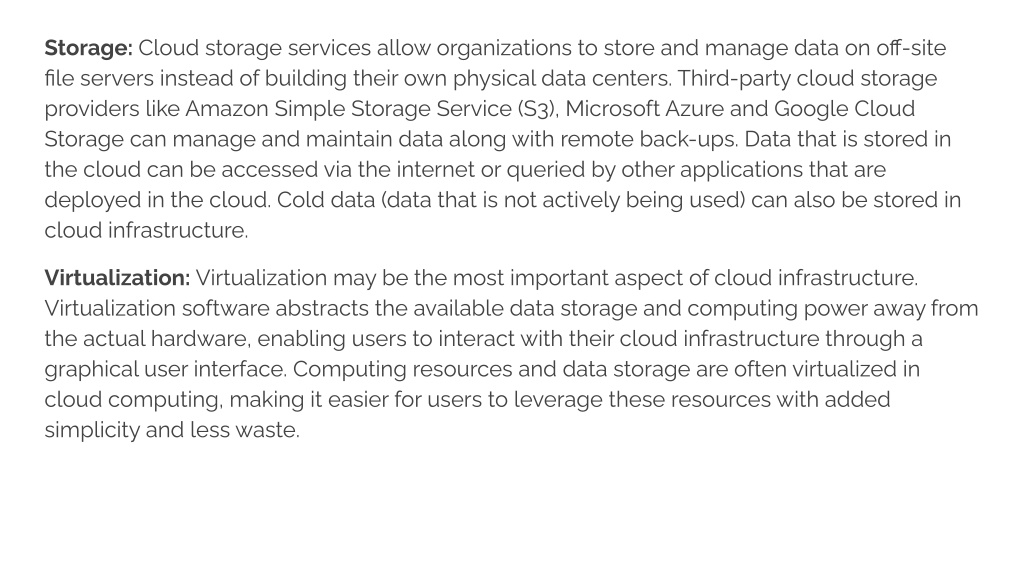1024x576 pixels.
Task: Click the words "simplicity and less waste"
Action: tap(170, 430)
